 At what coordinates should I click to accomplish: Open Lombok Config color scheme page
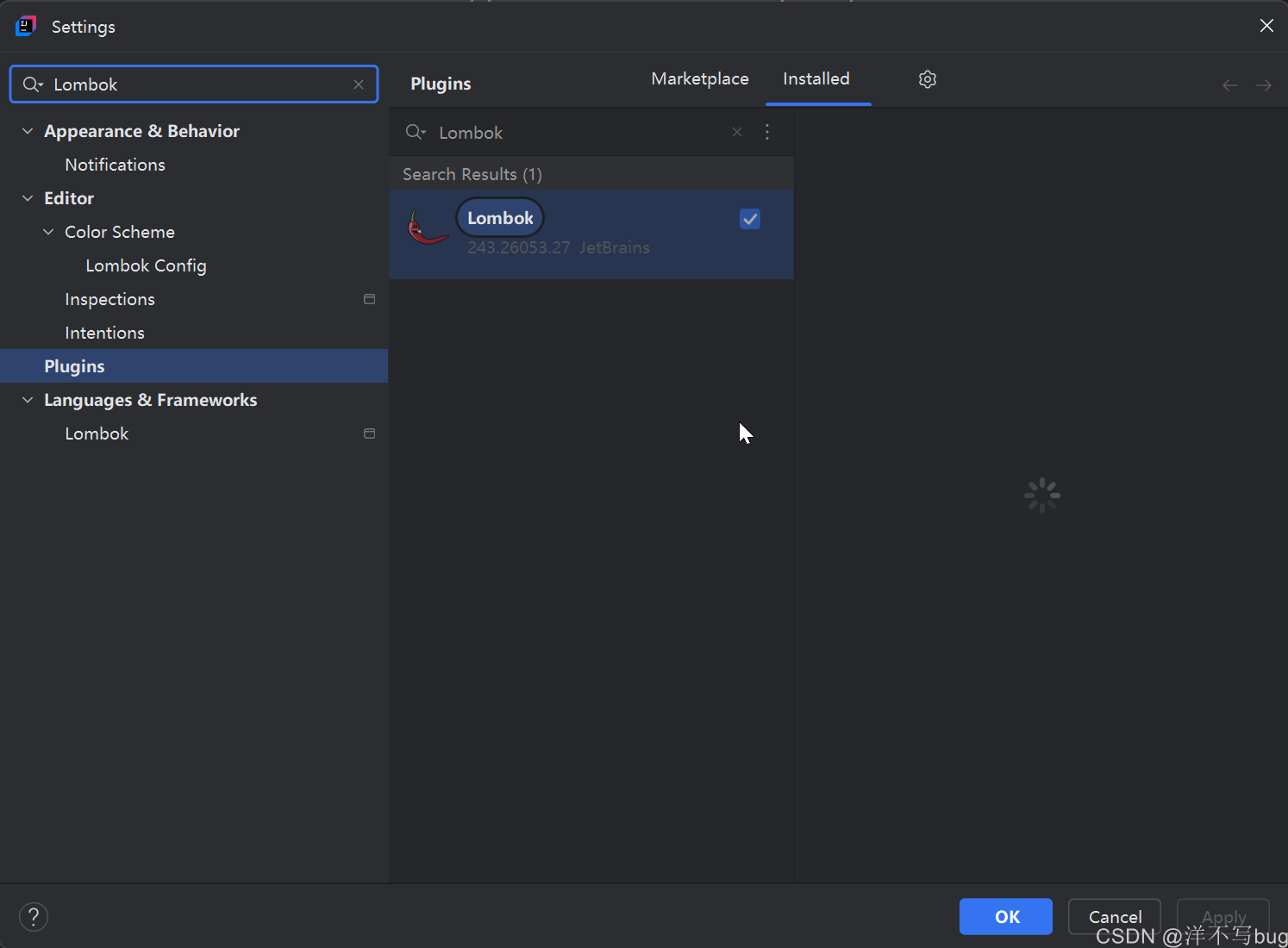point(146,265)
